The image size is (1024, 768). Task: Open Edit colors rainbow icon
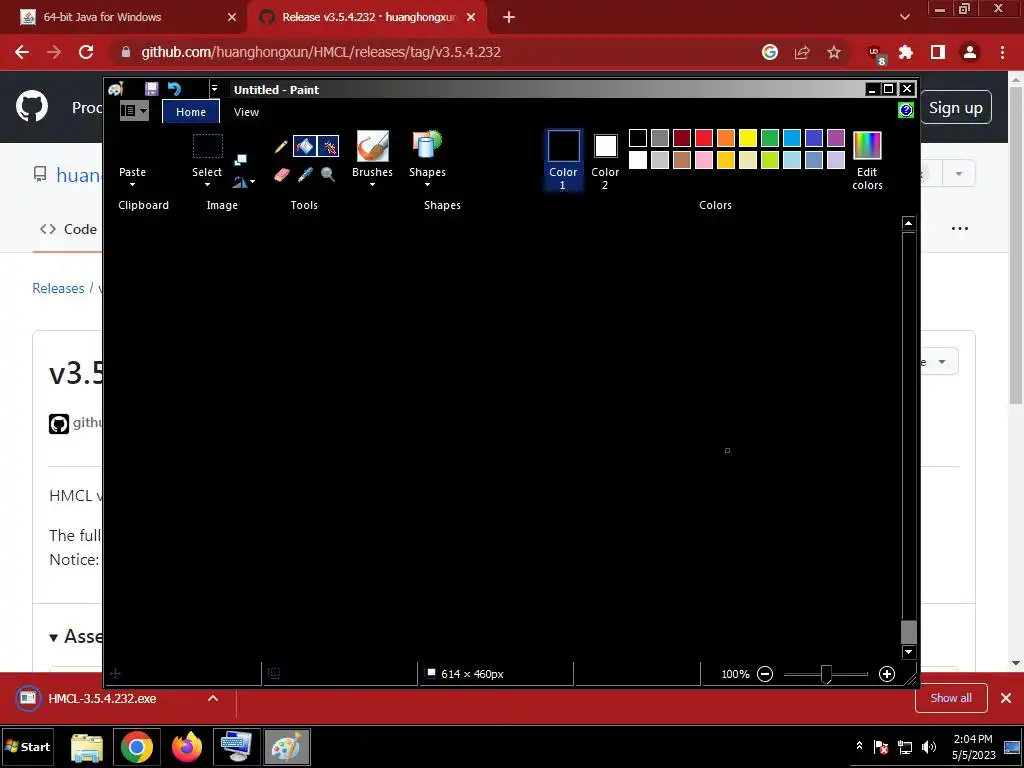[x=867, y=146]
